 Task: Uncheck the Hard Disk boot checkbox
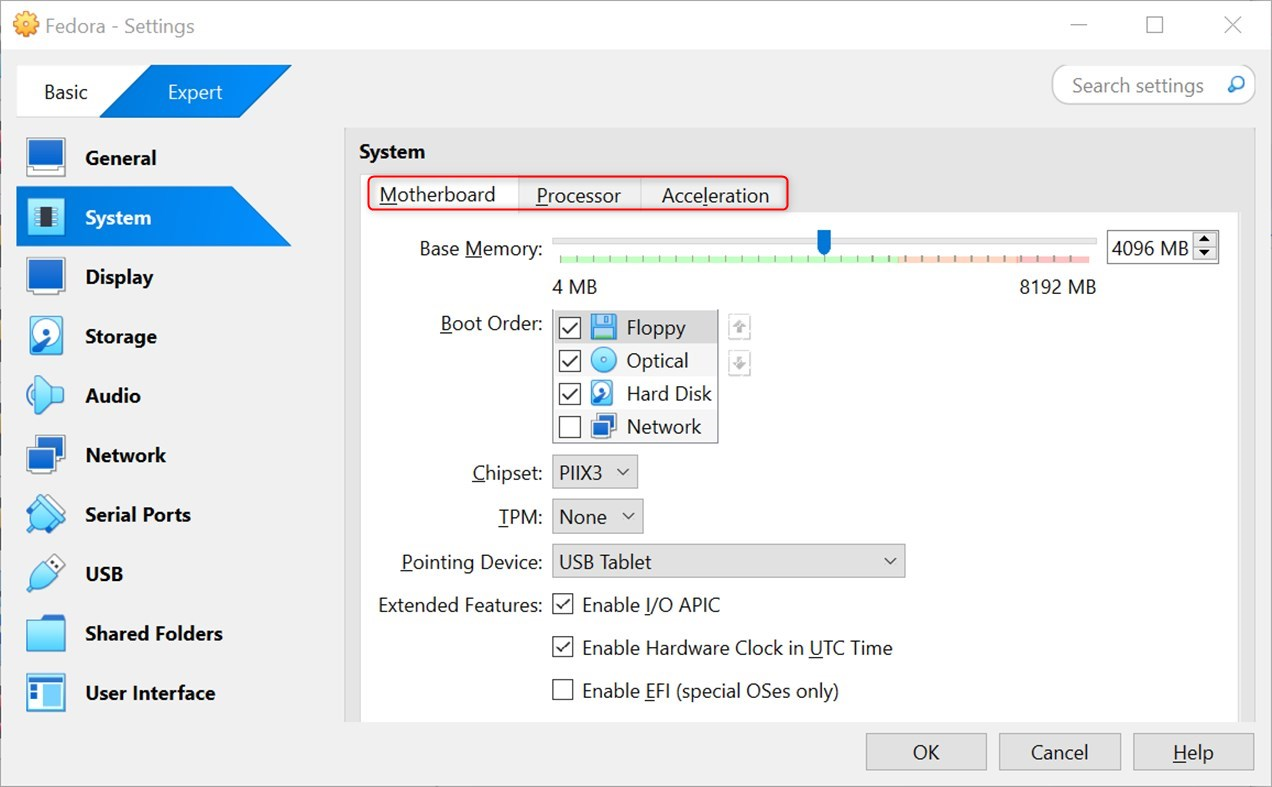point(570,394)
